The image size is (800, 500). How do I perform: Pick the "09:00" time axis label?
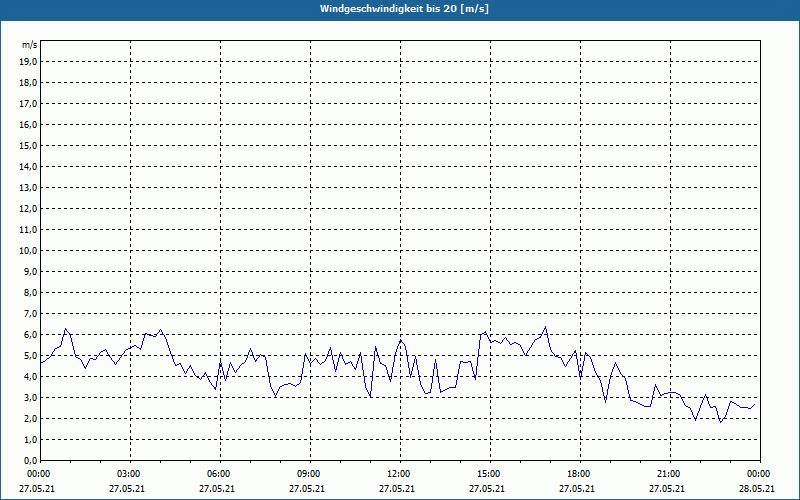(x=308, y=474)
